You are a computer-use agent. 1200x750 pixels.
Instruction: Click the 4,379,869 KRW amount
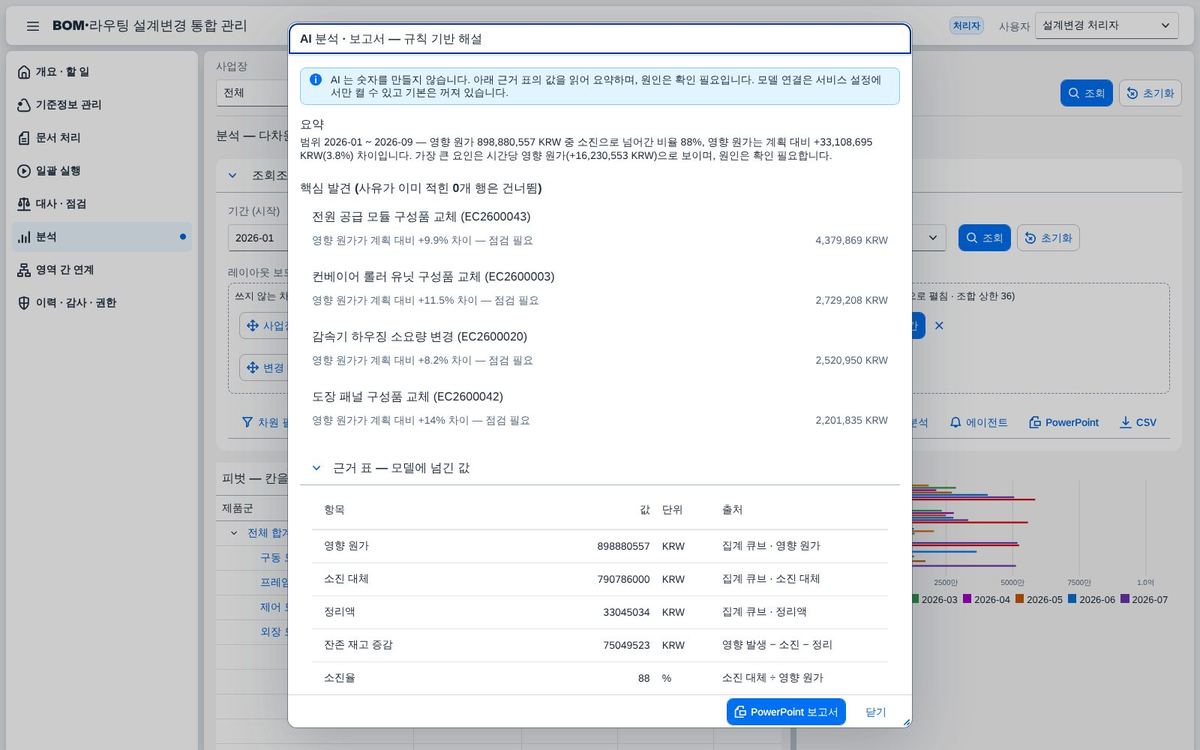tap(851, 240)
